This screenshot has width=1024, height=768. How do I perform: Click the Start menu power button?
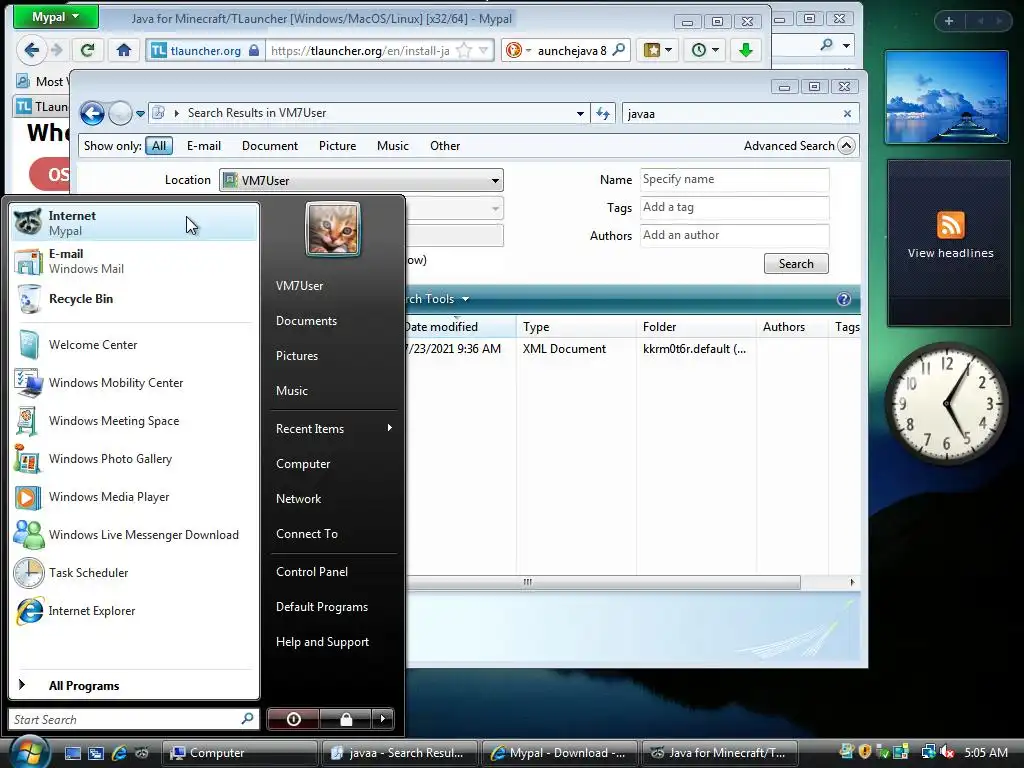point(293,719)
